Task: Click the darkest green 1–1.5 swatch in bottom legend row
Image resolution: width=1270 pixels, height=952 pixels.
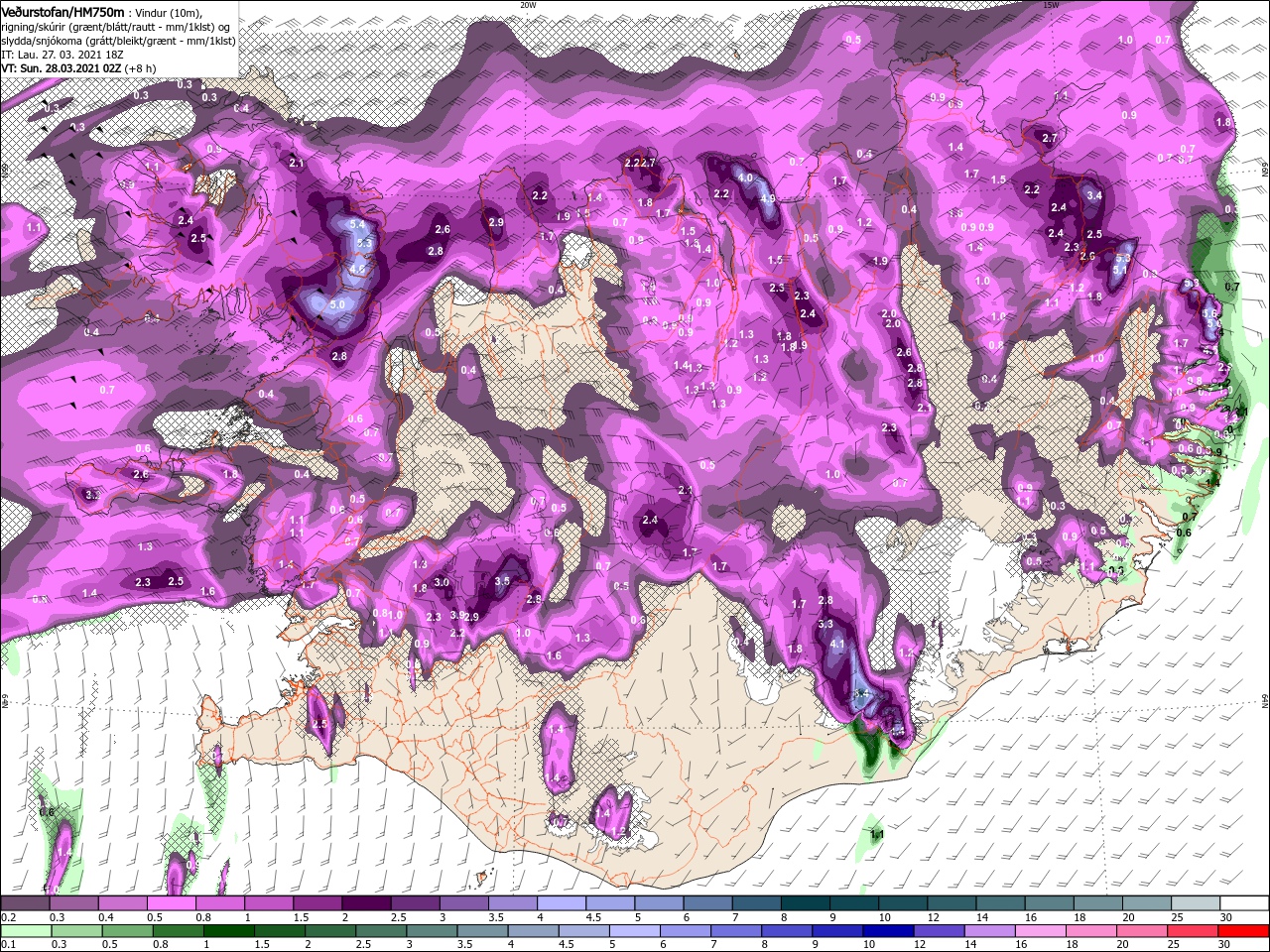Action: tap(229, 931)
